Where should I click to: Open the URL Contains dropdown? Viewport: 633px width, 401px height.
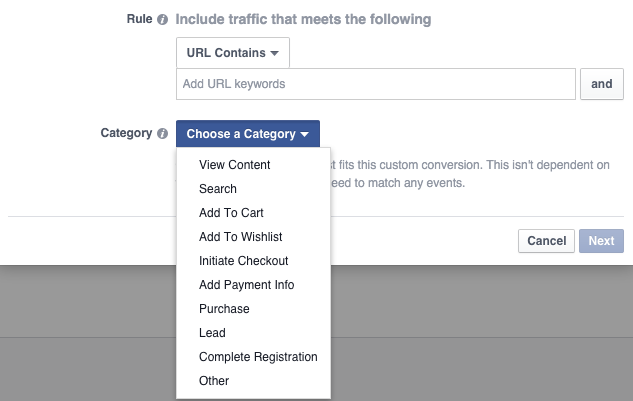233,52
